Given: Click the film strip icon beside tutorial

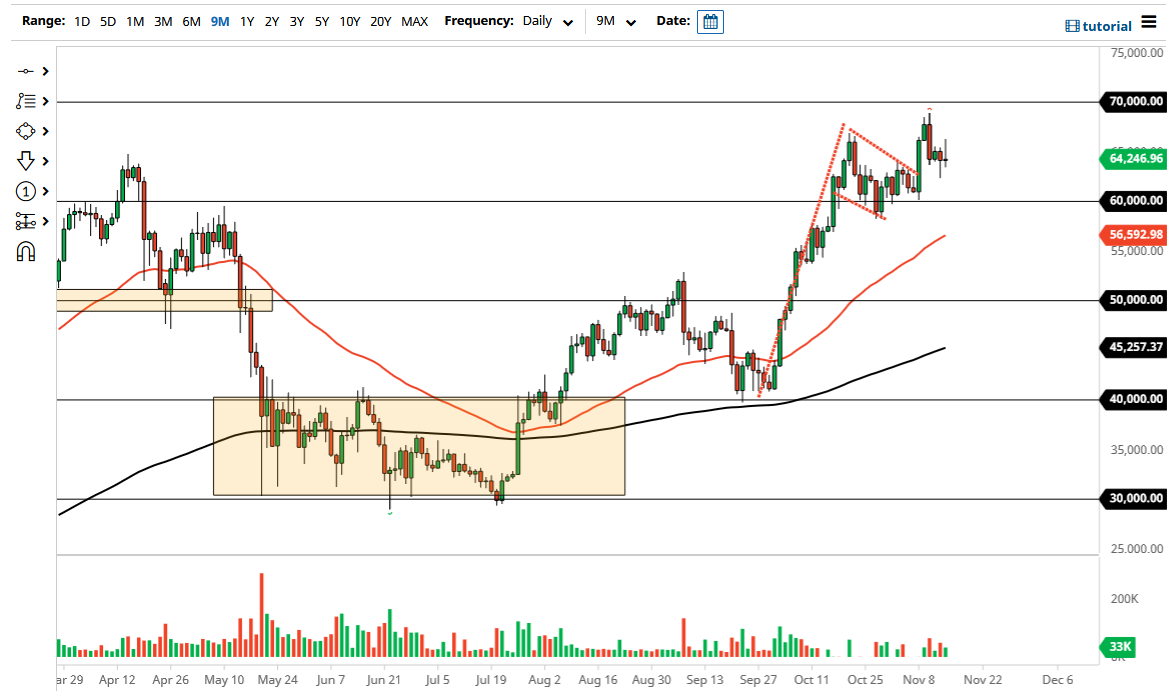Looking at the screenshot, I should pyautogui.click(x=1075, y=25).
